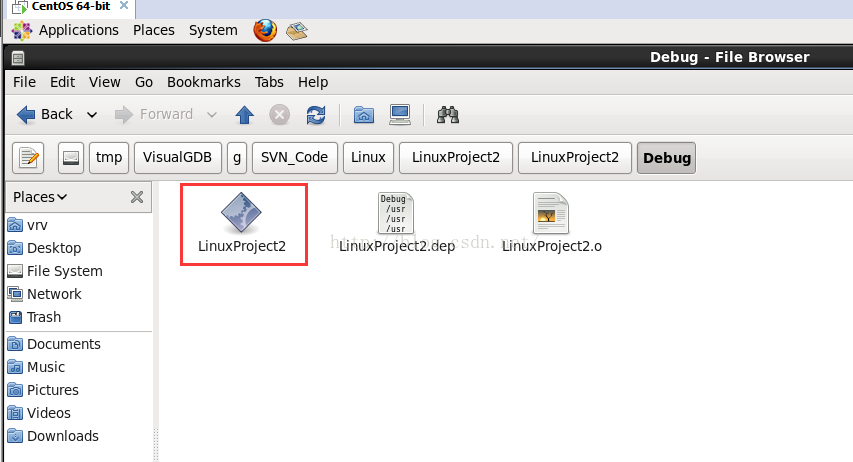Select the LinuxProject2.dep file icon
Image resolution: width=853 pixels, height=462 pixels.
click(x=396, y=213)
